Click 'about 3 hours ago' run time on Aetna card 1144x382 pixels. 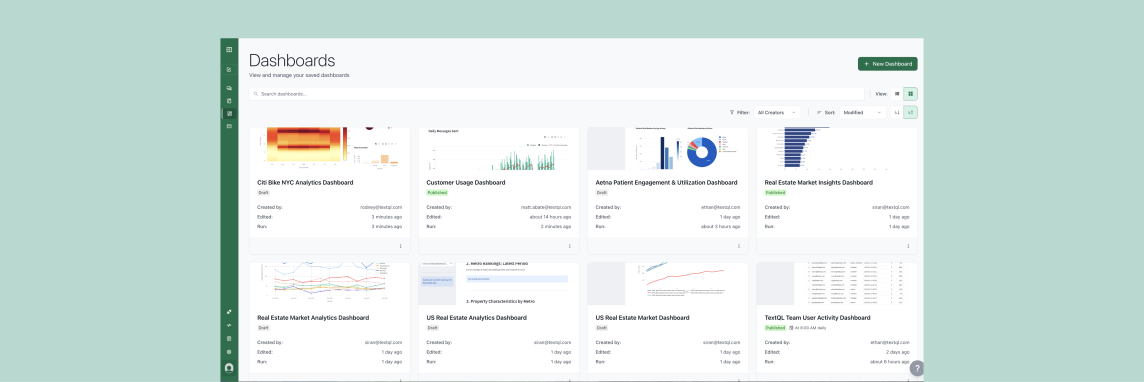pos(722,227)
